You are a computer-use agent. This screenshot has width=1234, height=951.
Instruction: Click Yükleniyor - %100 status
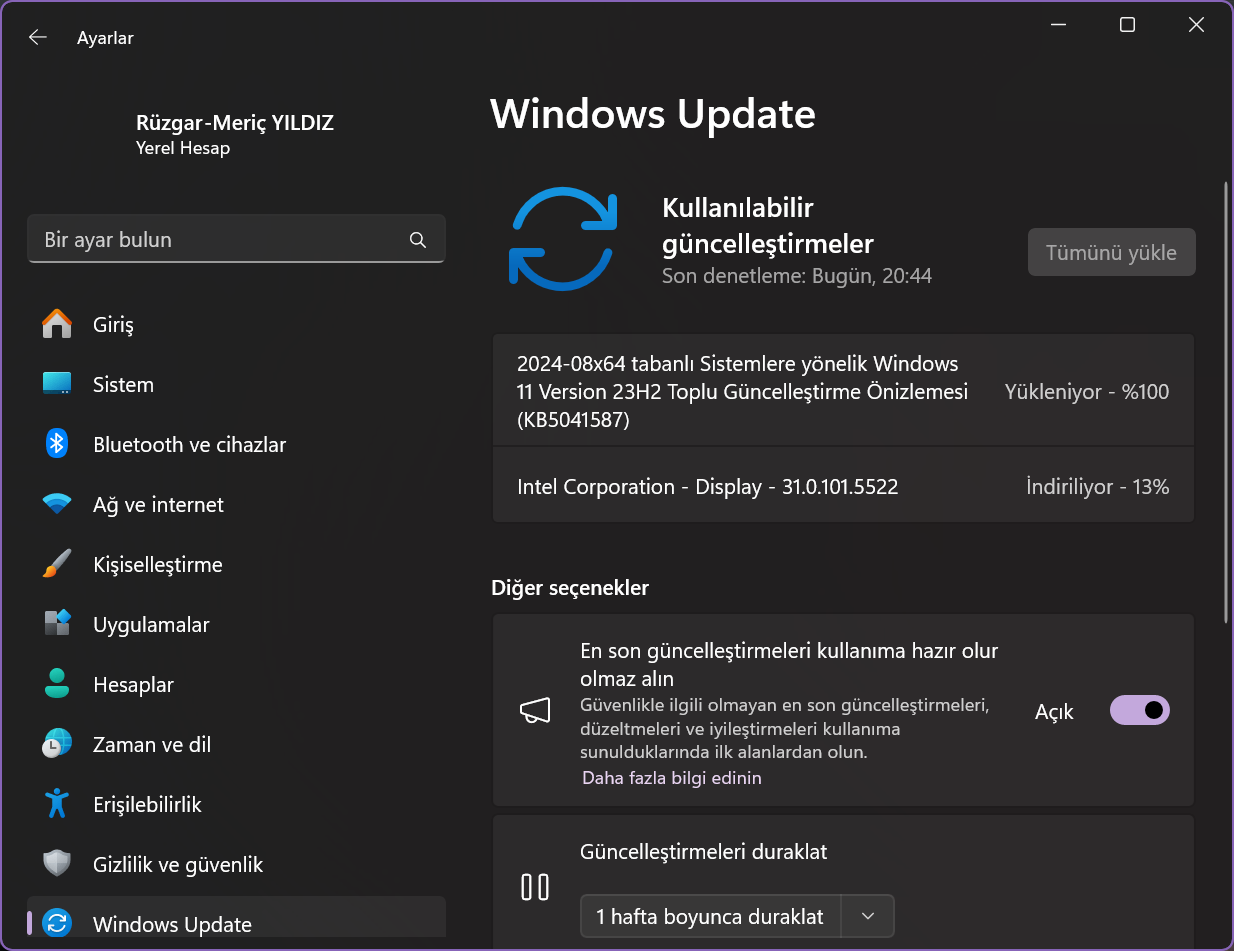(x=1086, y=391)
